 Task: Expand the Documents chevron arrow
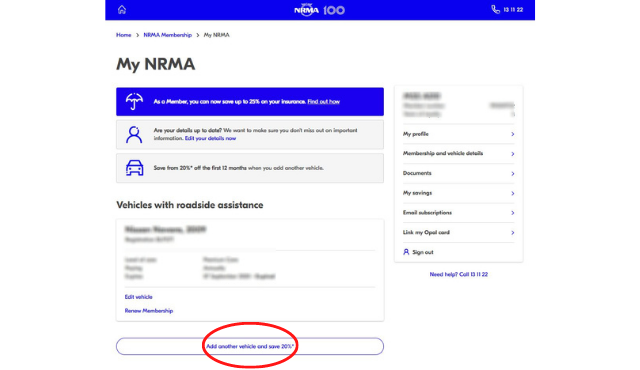[x=513, y=174]
